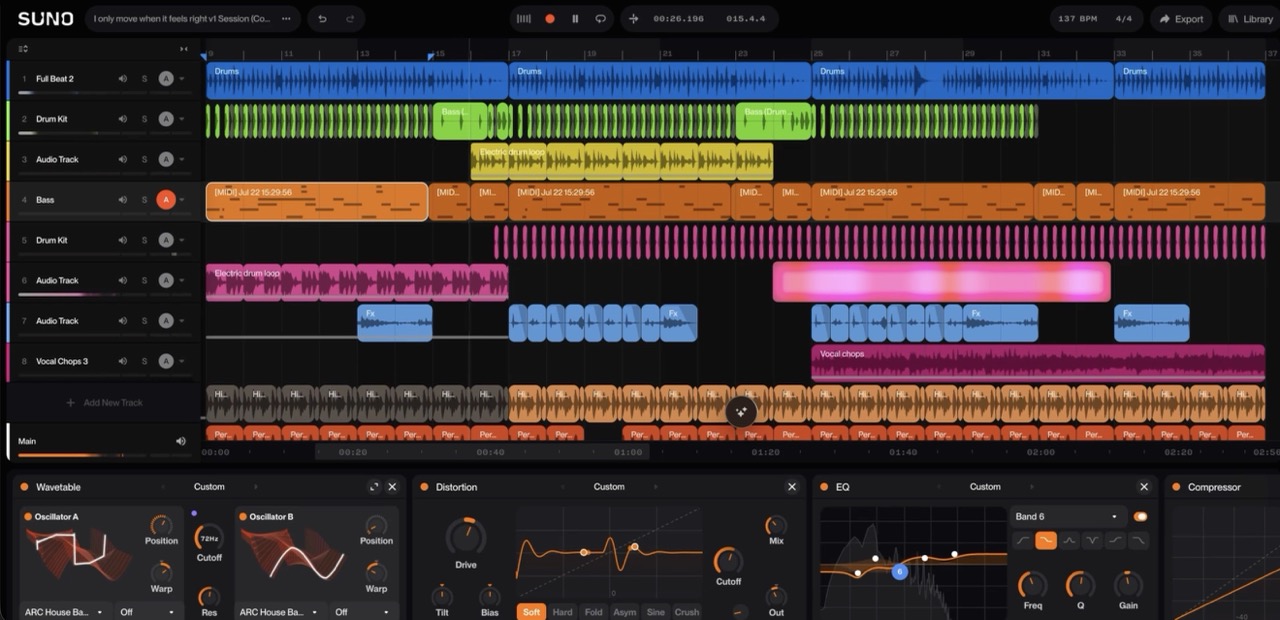Select the Hard distortion mode
Screen dimensions: 1280x620
563,612
